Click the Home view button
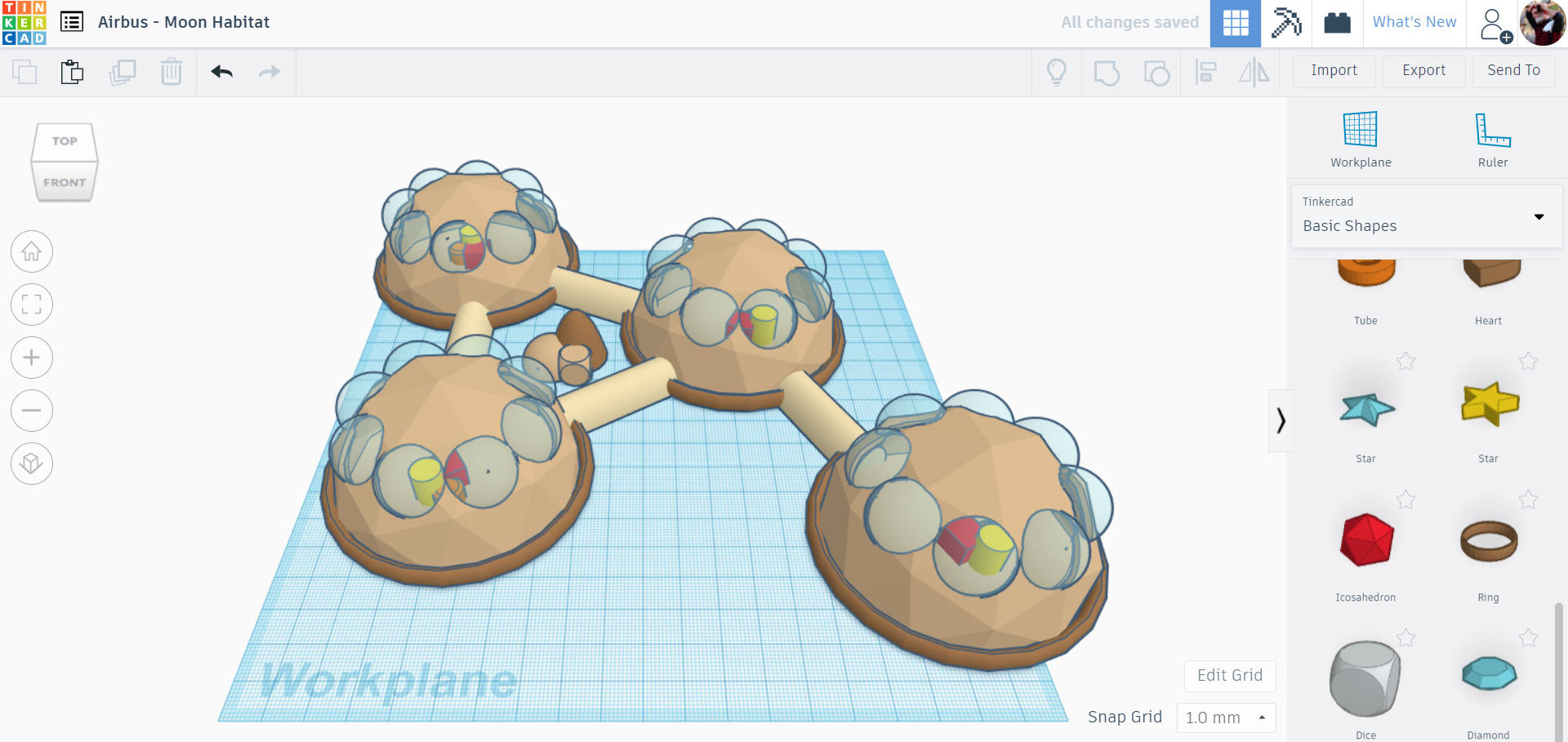 [32, 251]
